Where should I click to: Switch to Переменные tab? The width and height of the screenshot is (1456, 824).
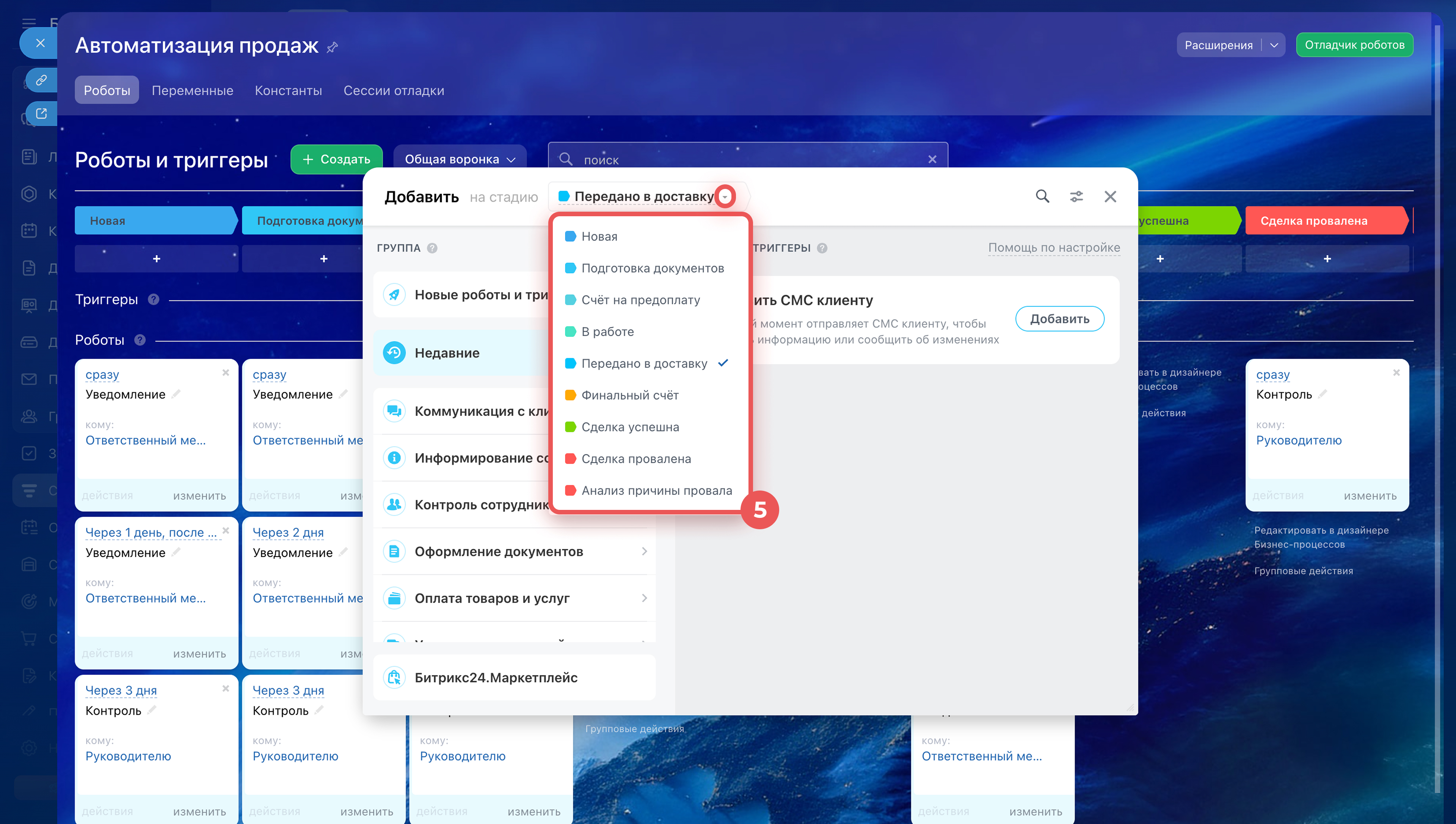192,91
